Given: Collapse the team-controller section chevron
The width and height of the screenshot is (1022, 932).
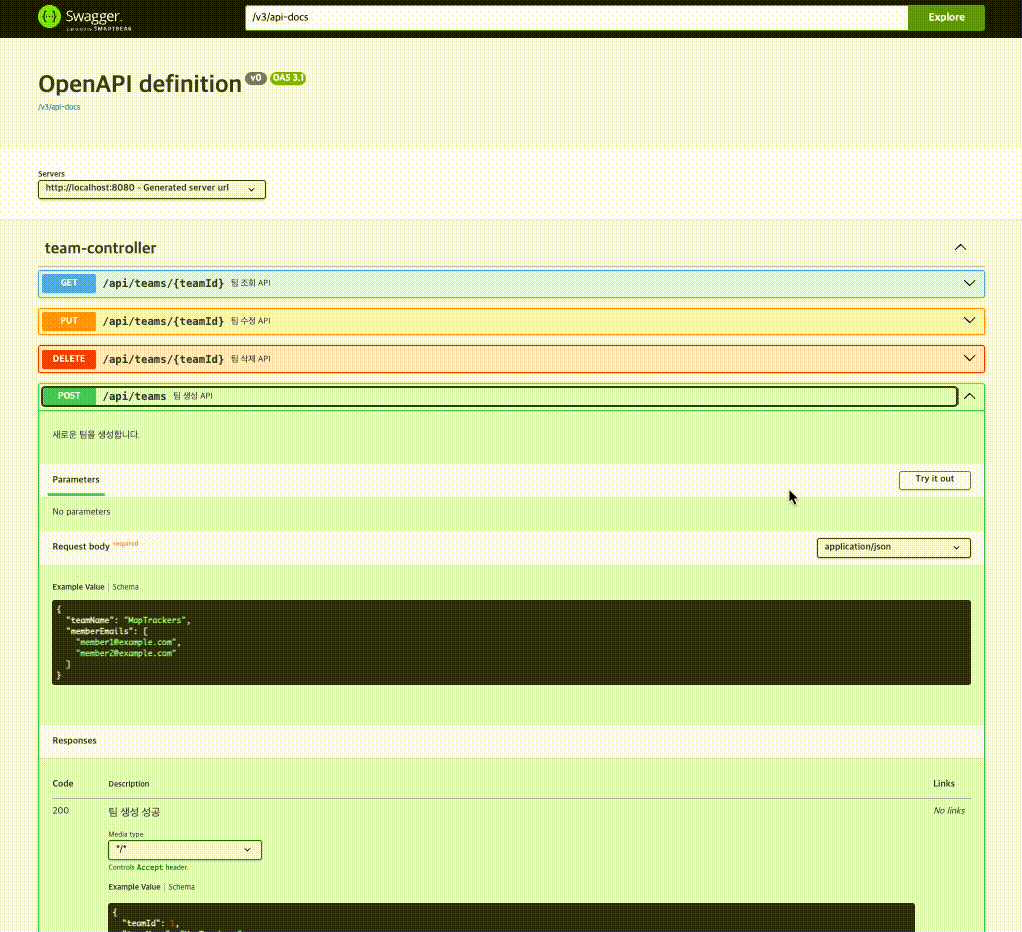Looking at the screenshot, I should point(960,248).
